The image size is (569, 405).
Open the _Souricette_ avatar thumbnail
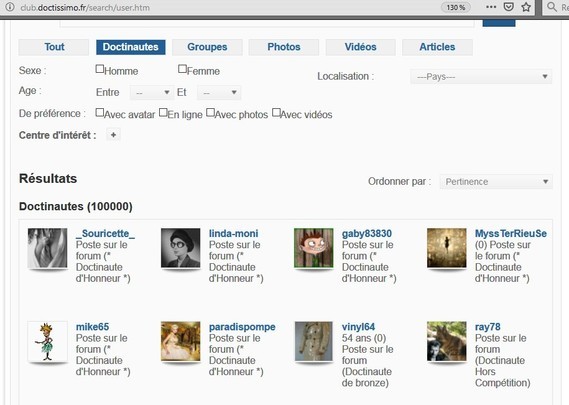click(48, 248)
